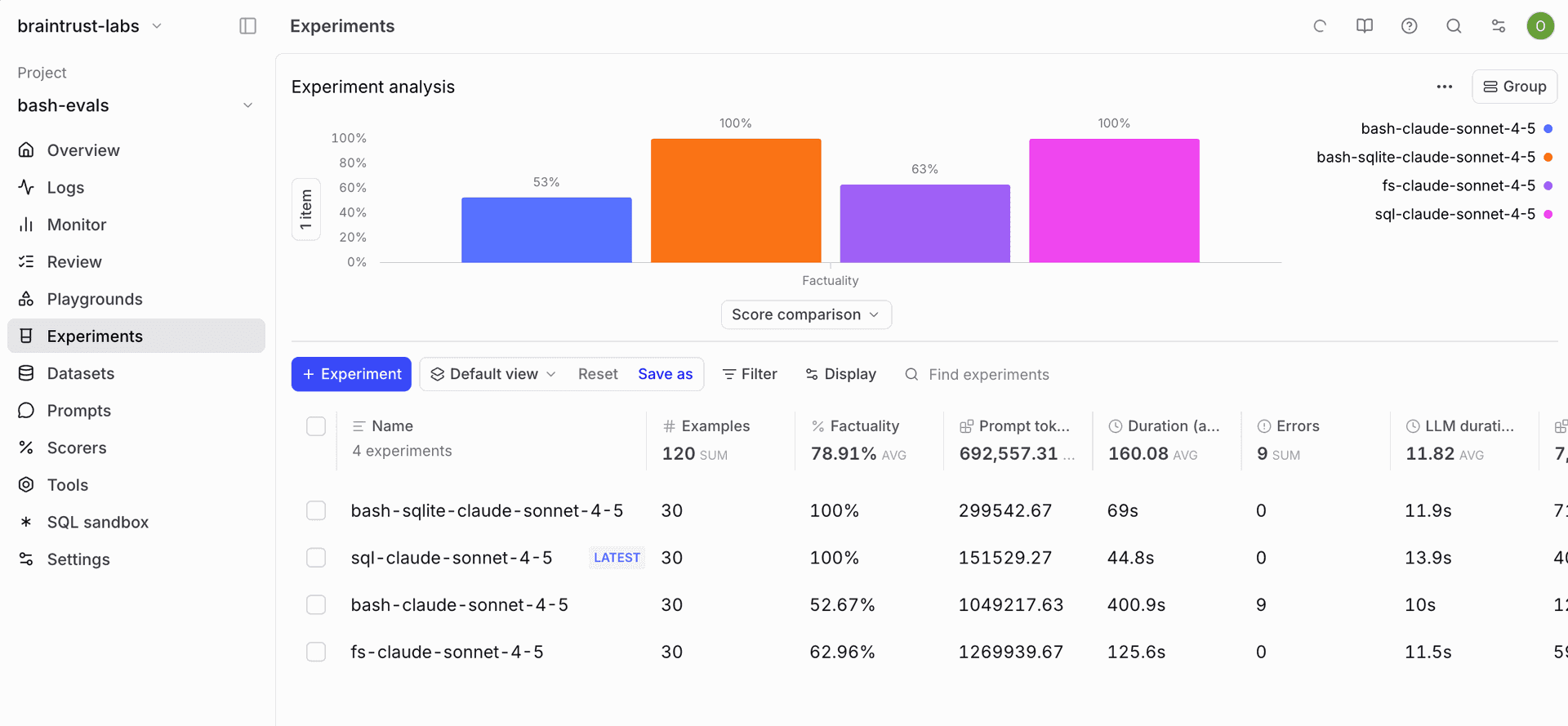Click the Scorers percent icon

click(26, 448)
